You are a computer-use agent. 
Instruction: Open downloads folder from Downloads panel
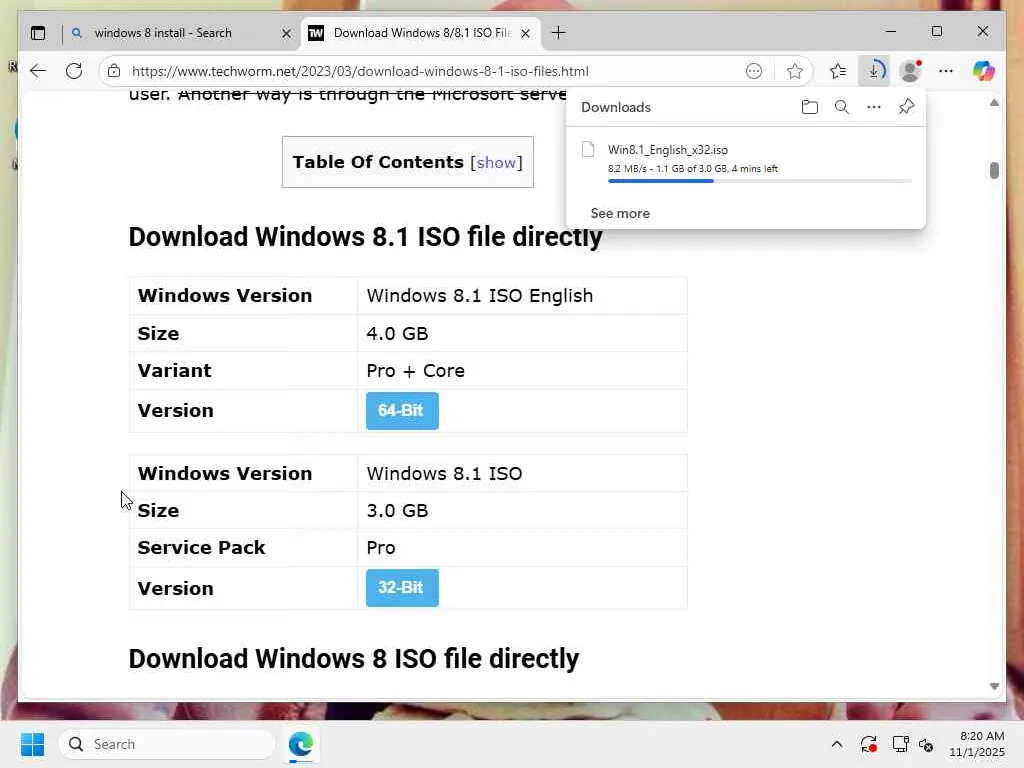point(810,107)
